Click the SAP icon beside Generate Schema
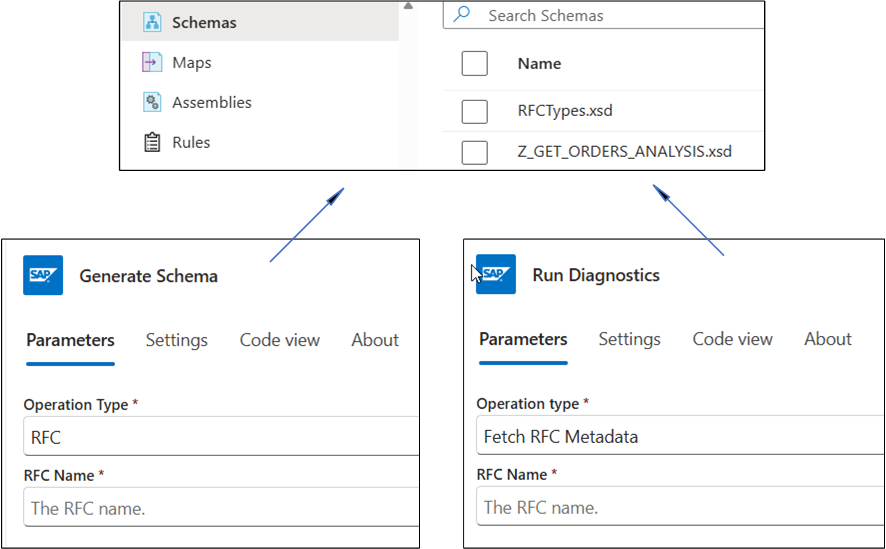 pos(43,275)
